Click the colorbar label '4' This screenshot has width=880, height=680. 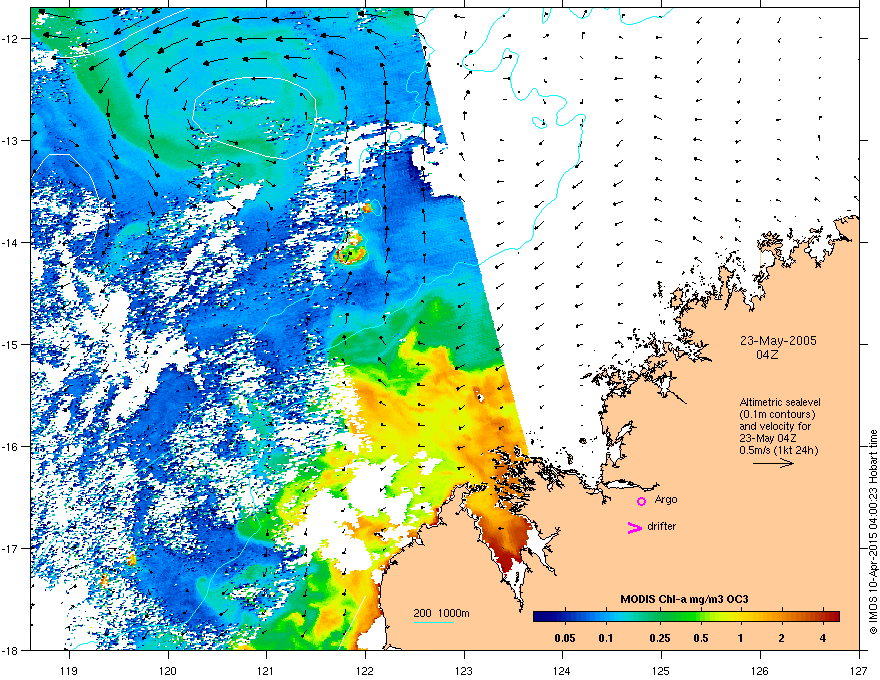[823, 638]
